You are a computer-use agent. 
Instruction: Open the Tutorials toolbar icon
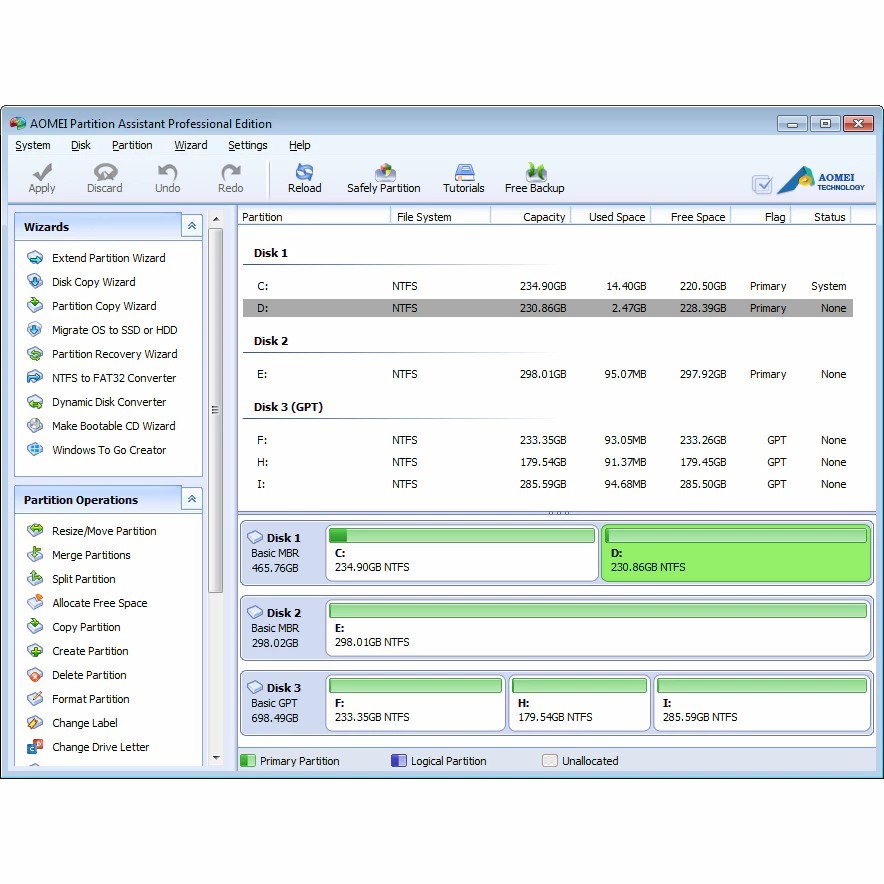coord(463,178)
